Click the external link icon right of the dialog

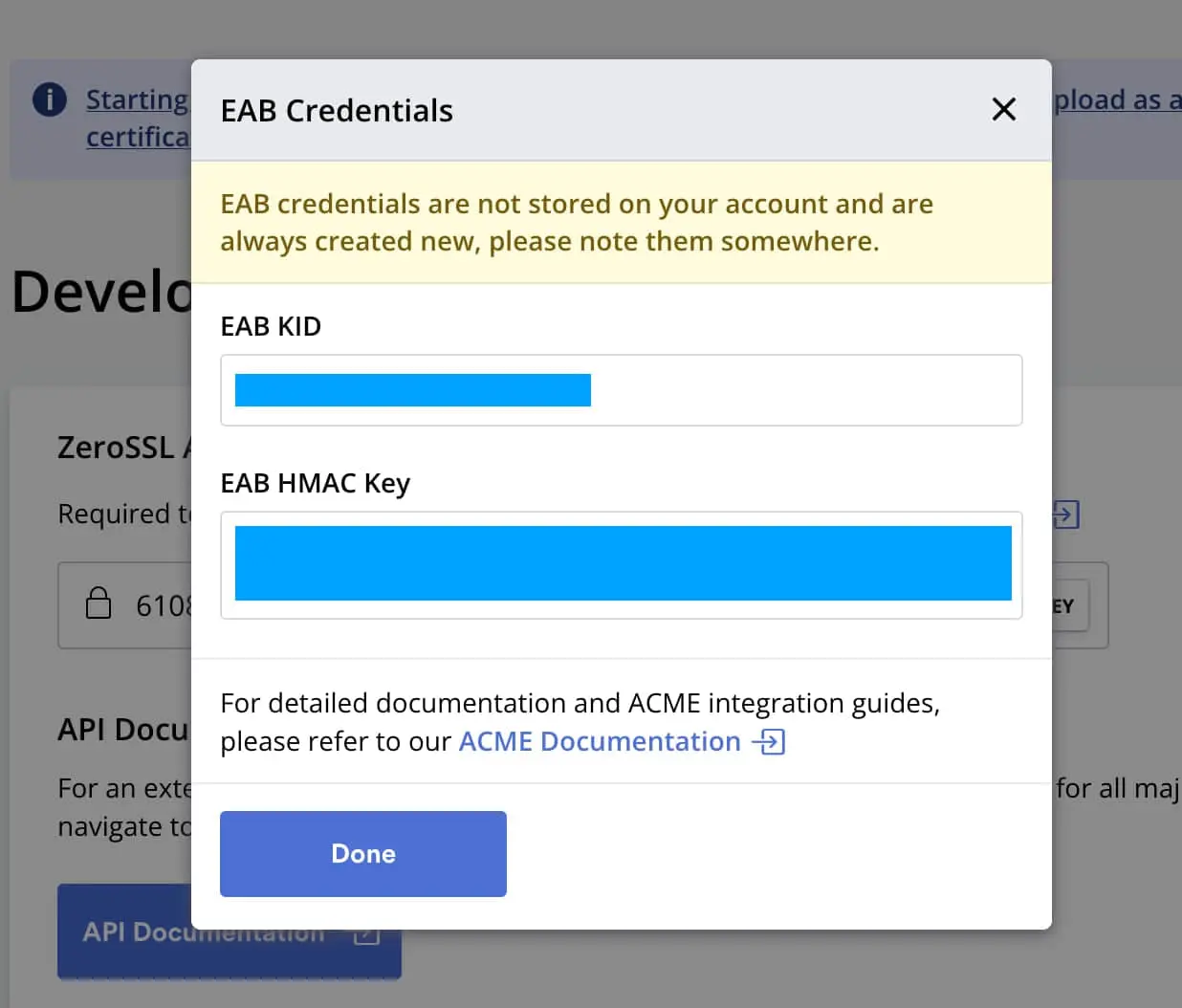(1066, 515)
